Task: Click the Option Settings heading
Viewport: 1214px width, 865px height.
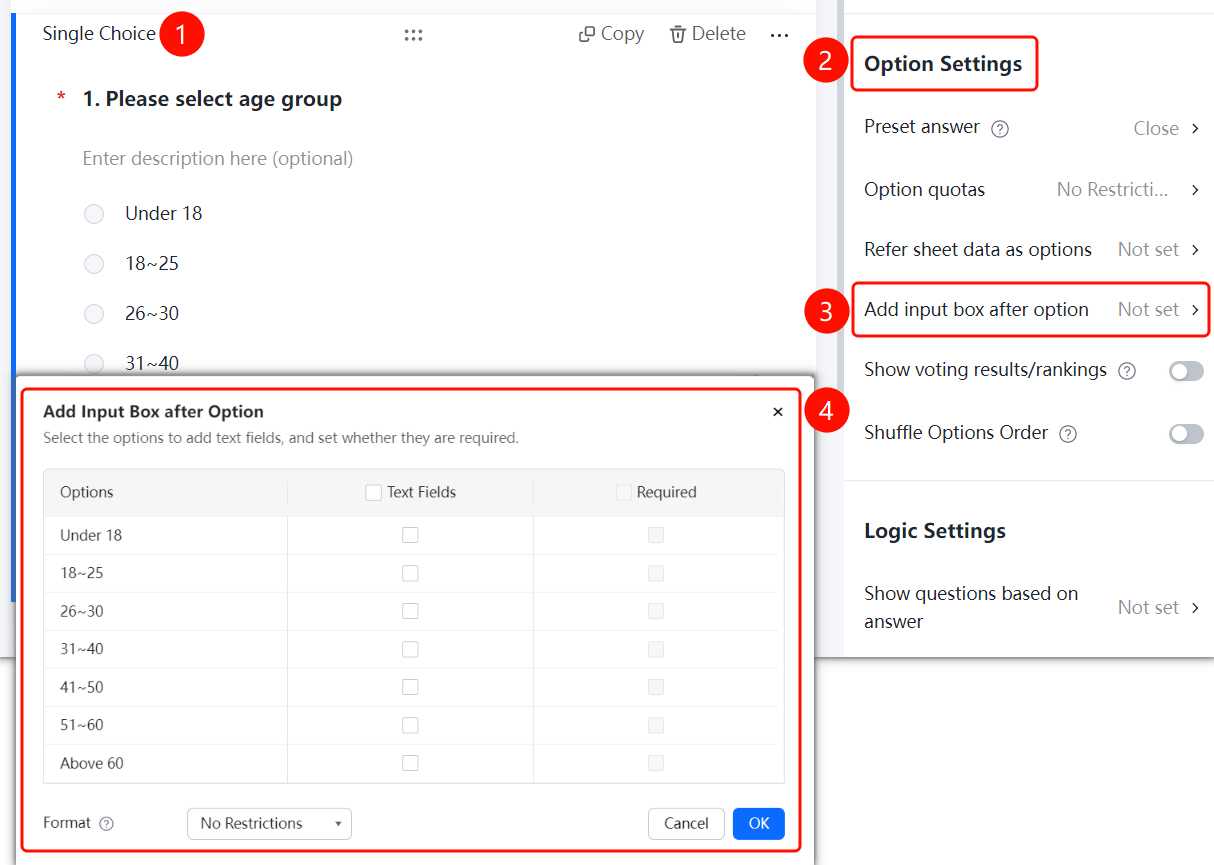Action: [943, 64]
